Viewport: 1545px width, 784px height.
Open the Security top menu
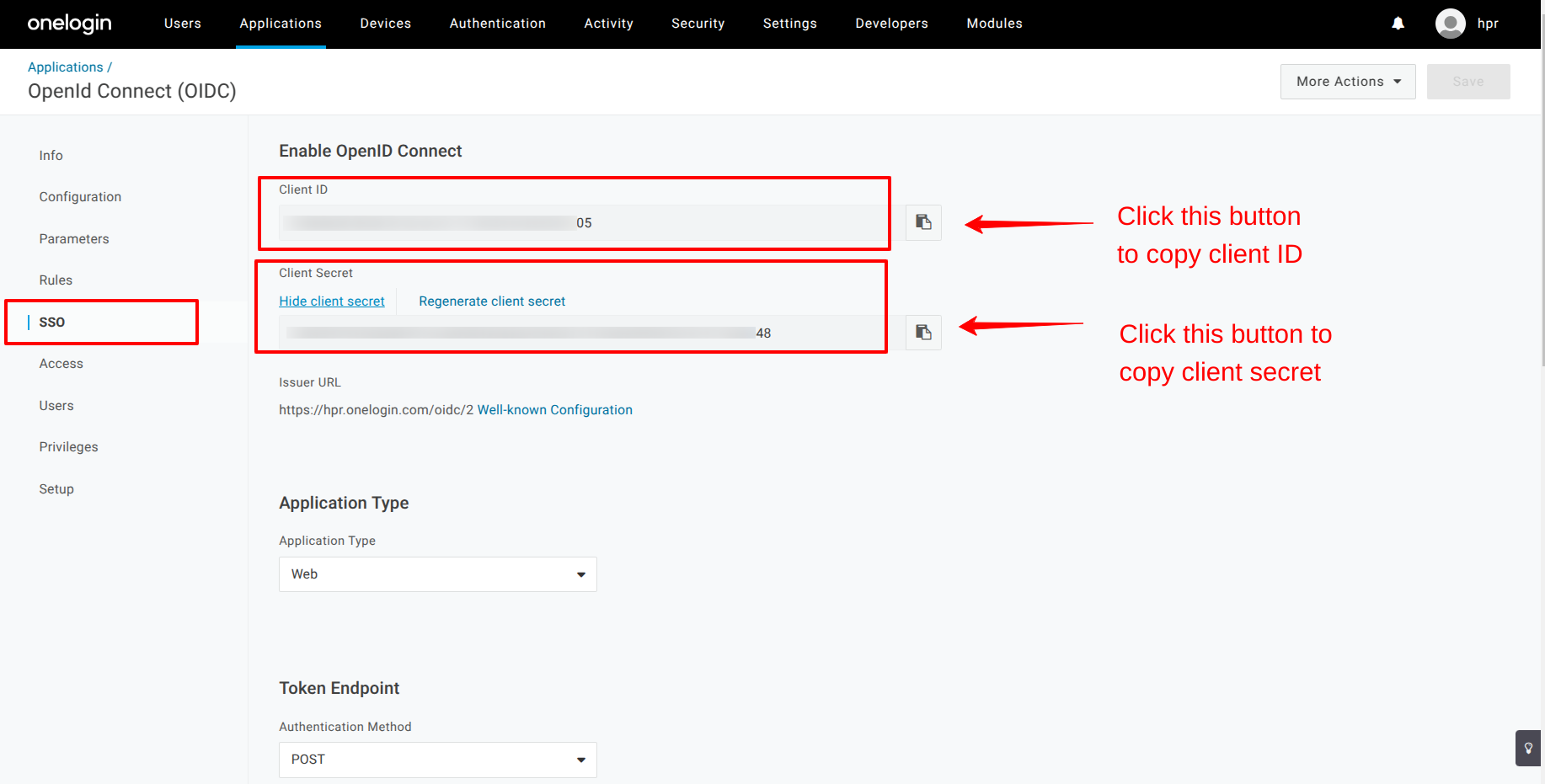click(698, 24)
